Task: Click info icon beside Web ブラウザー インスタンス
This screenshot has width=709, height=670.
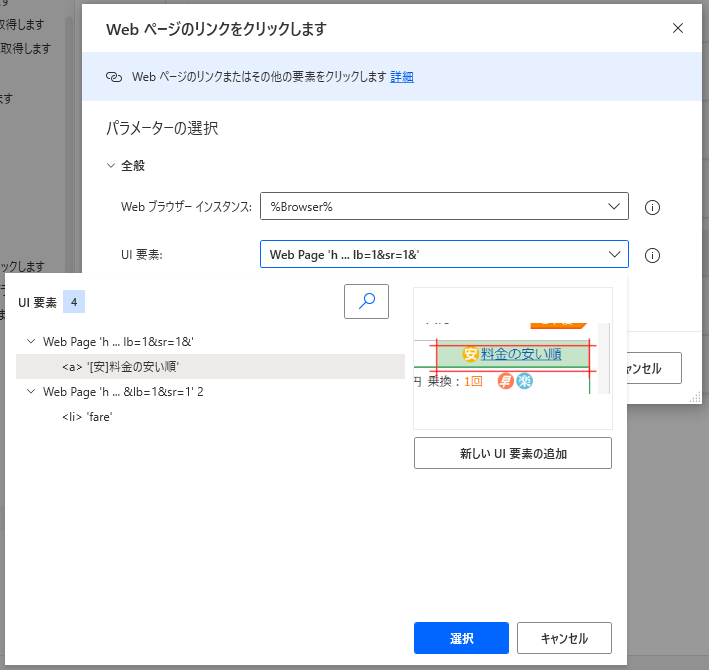Action: click(652, 208)
